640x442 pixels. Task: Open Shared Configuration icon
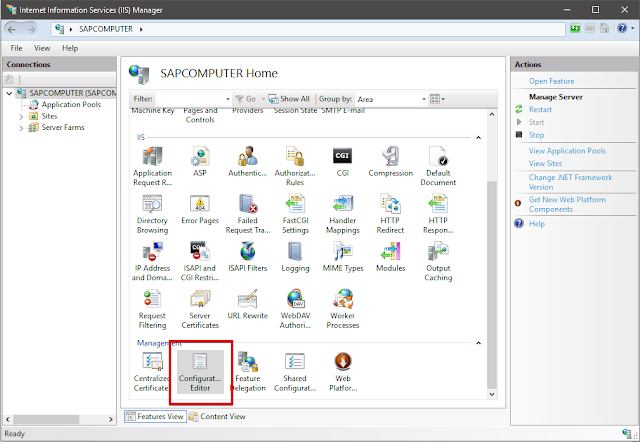(x=295, y=372)
